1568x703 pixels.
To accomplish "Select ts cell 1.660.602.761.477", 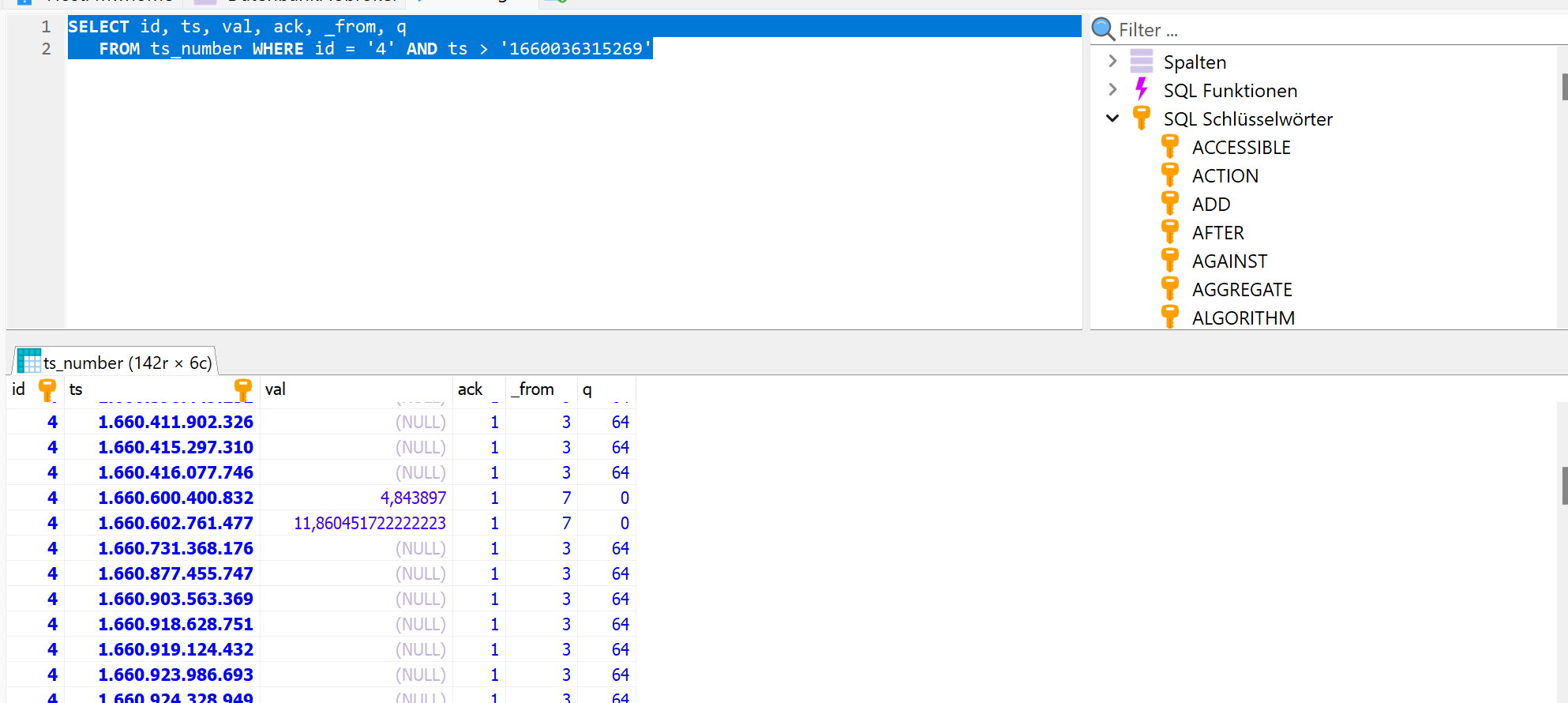I will pyautogui.click(x=162, y=523).
